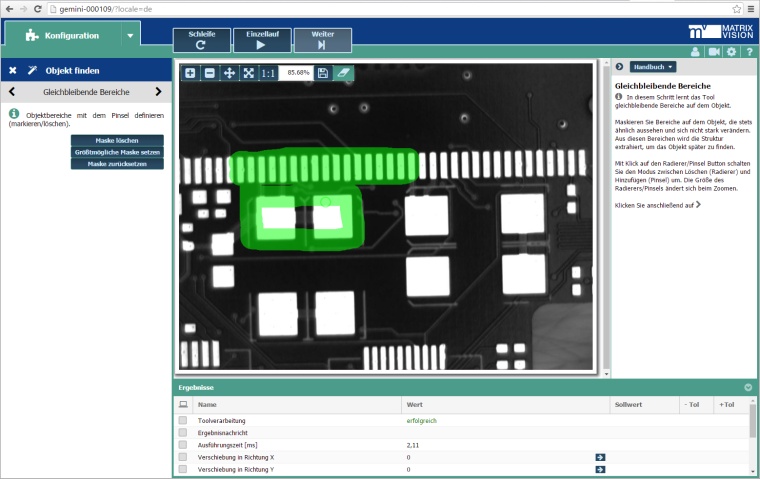
Task: Click the zoom in icon in image toolbar
Action: (190, 73)
